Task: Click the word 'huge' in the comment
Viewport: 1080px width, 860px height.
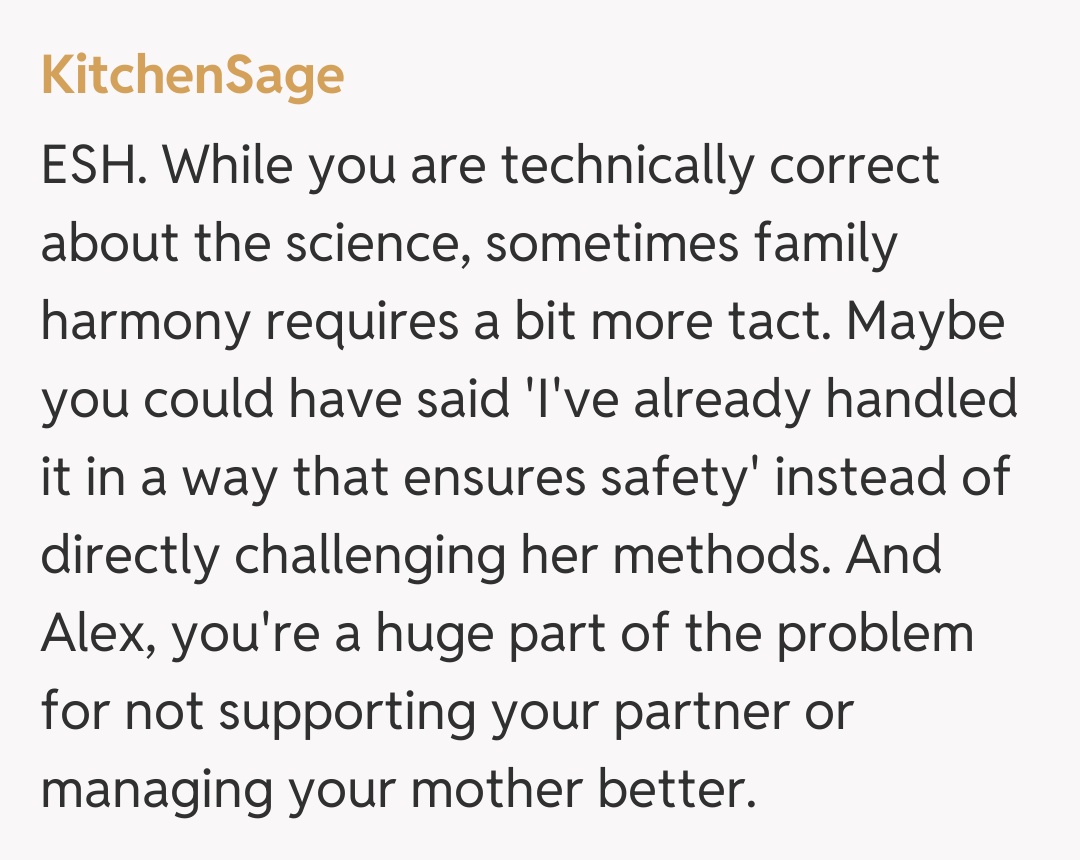Action: tap(447, 633)
